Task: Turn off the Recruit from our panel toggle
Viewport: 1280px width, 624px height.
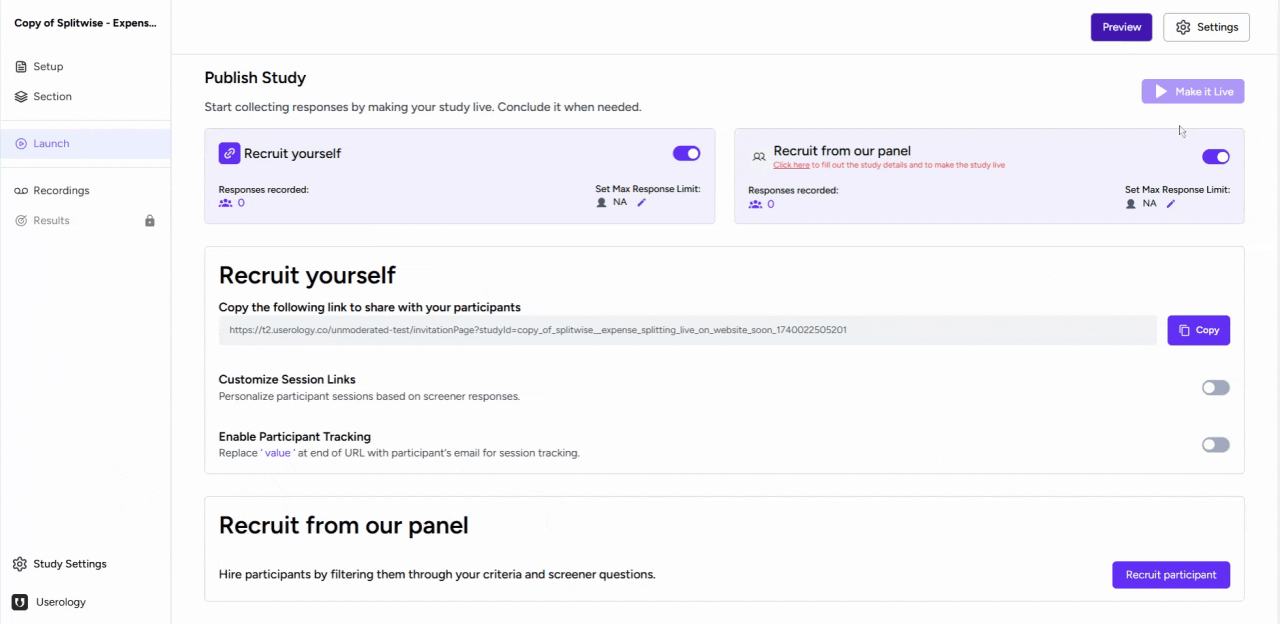Action: click(x=1215, y=156)
